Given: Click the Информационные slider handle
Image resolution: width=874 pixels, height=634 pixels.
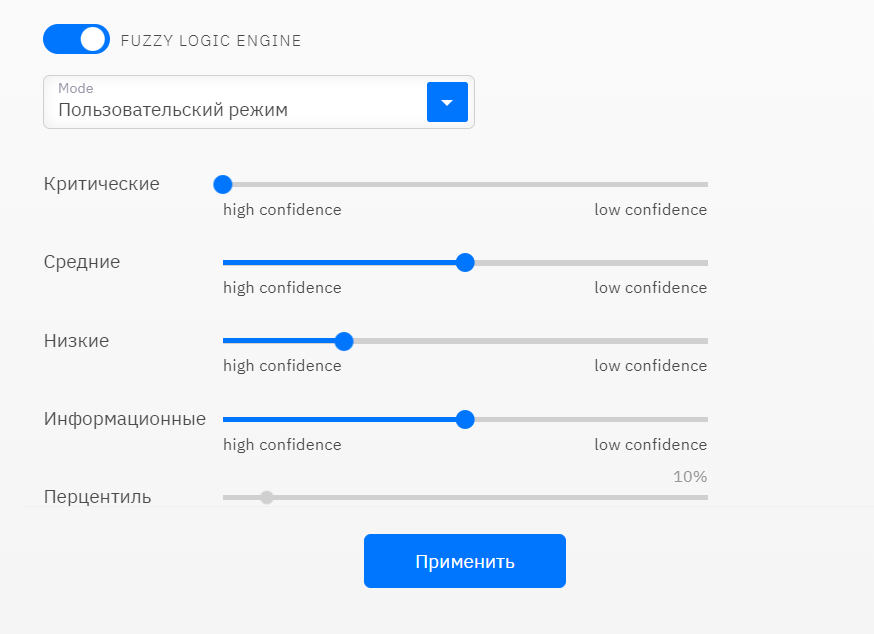Looking at the screenshot, I should click(x=464, y=419).
